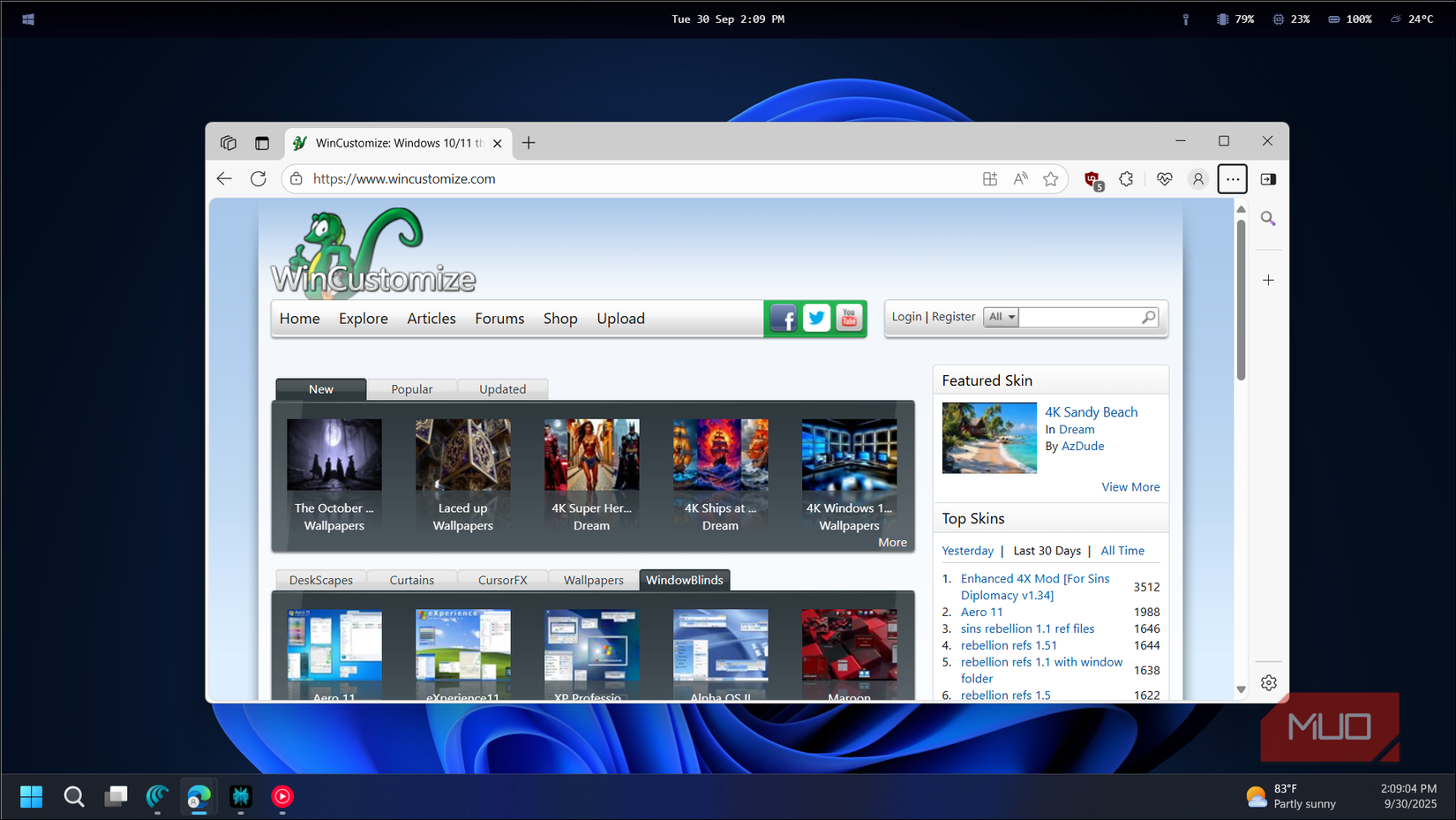Screen dimensions: 1456x820
Task: Open the 4K Sandy Beach link
Action: [x=1091, y=412]
